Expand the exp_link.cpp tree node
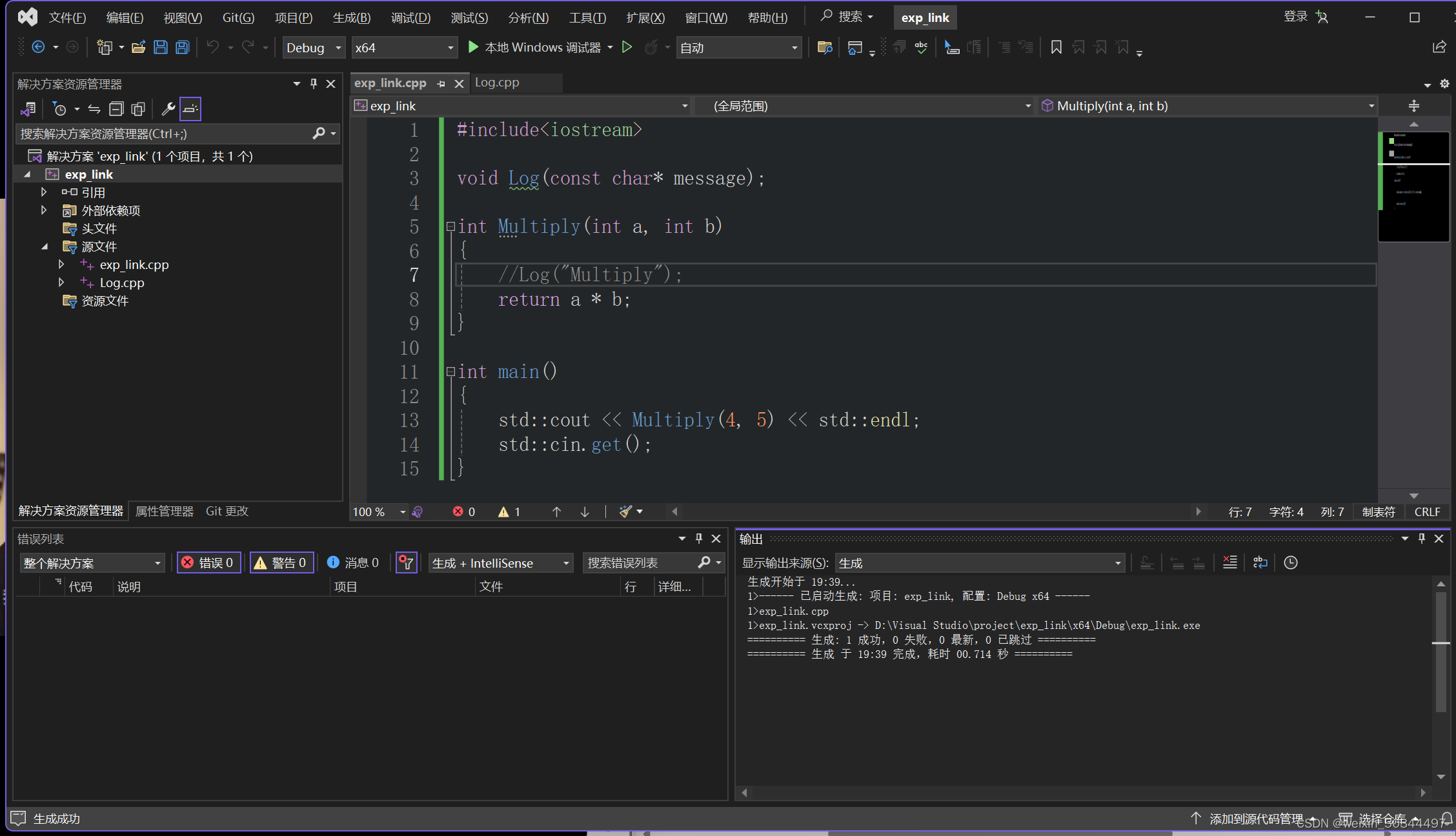This screenshot has height=836, width=1456. [x=61, y=264]
